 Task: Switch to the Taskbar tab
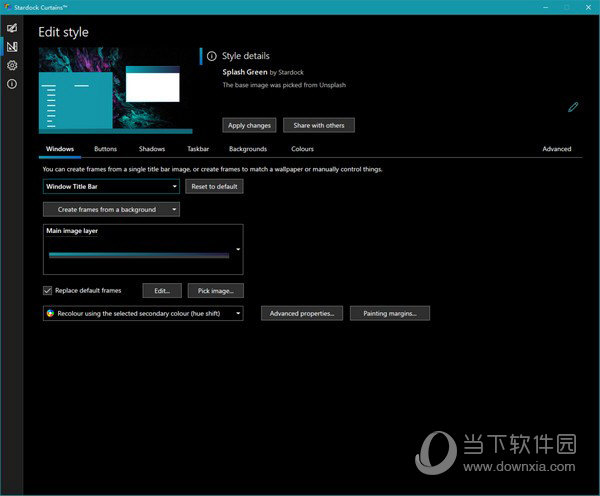pyautogui.click(x=198, y=149)
